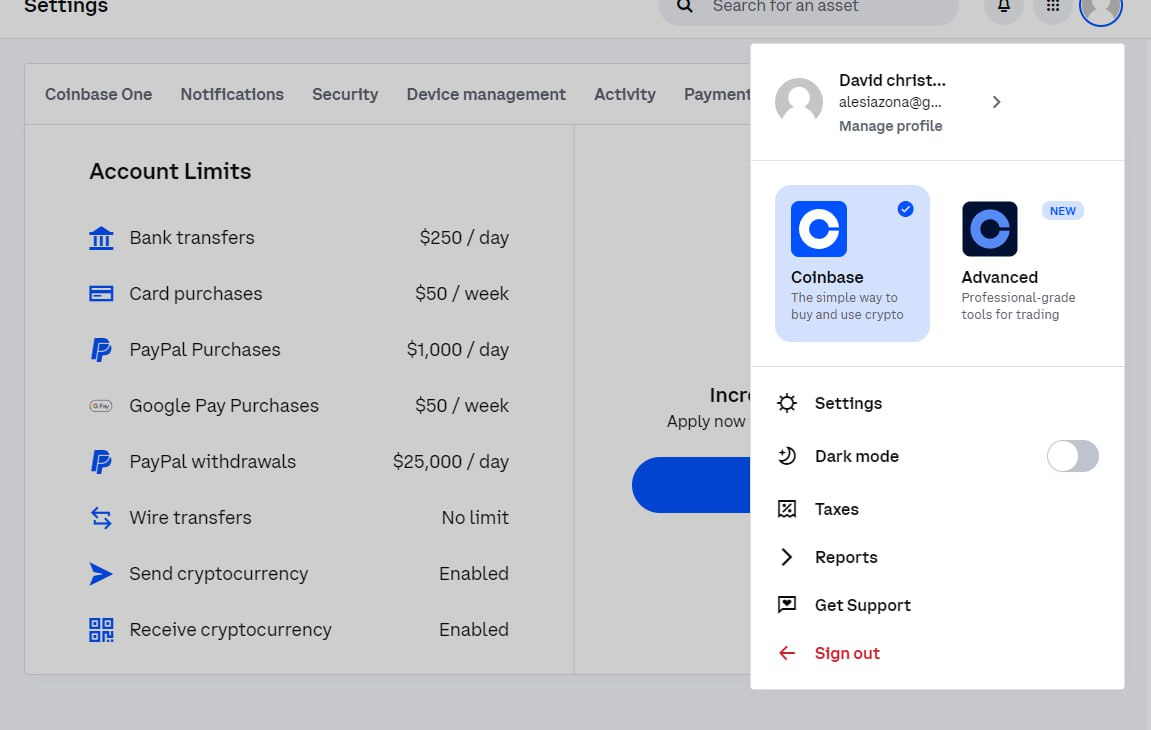Click the Dark mode moon icon
The image size is (1151, 730).
(x=787, y=456)
